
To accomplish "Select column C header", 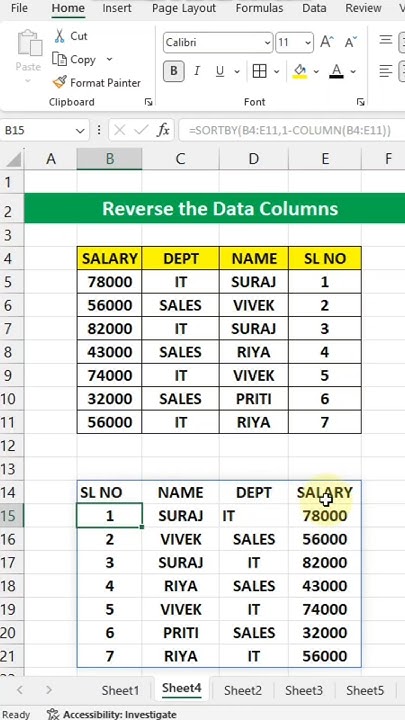I will (180, 159).
